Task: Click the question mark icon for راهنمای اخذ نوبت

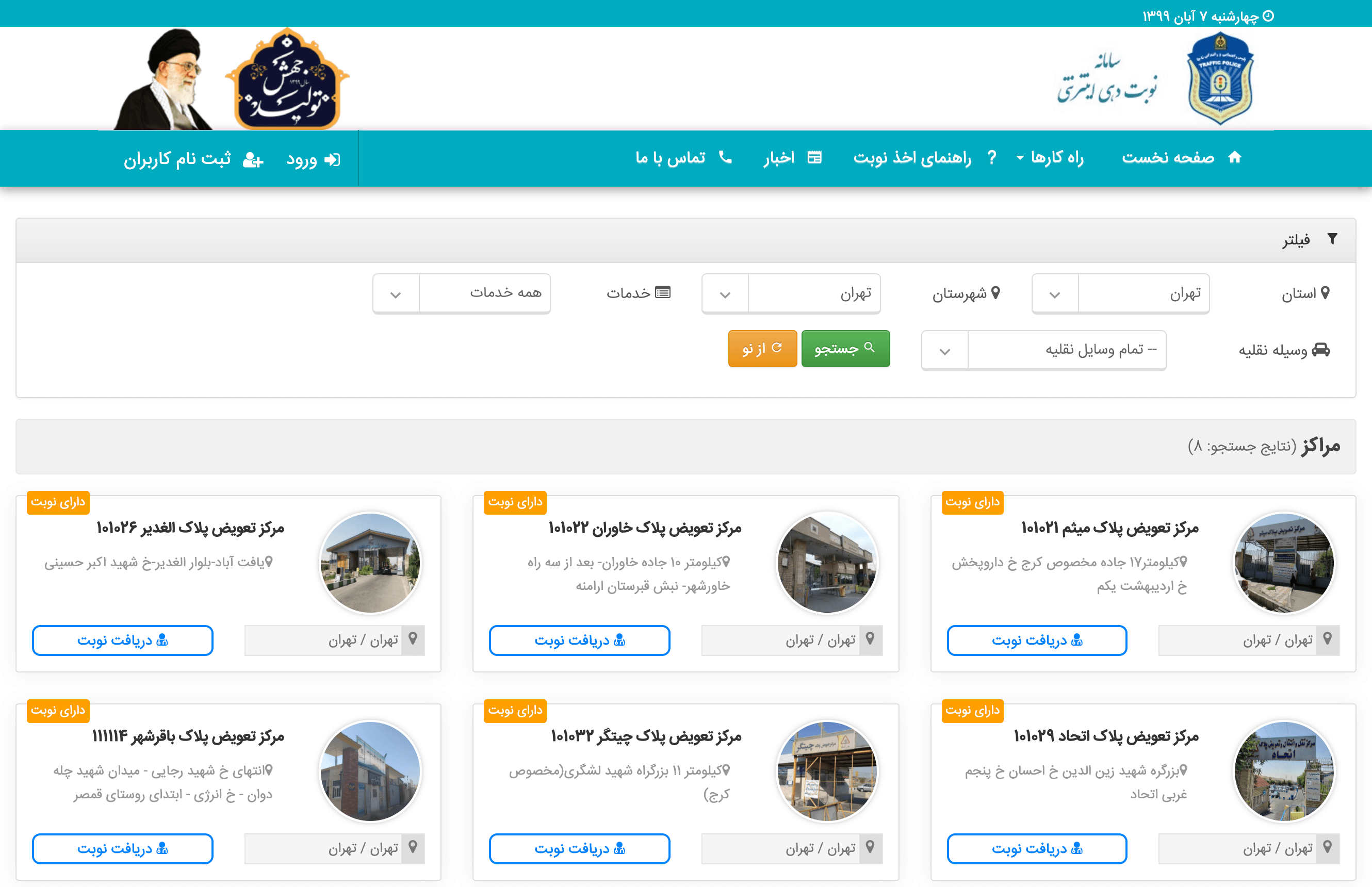Action: [x=992, y=157]
